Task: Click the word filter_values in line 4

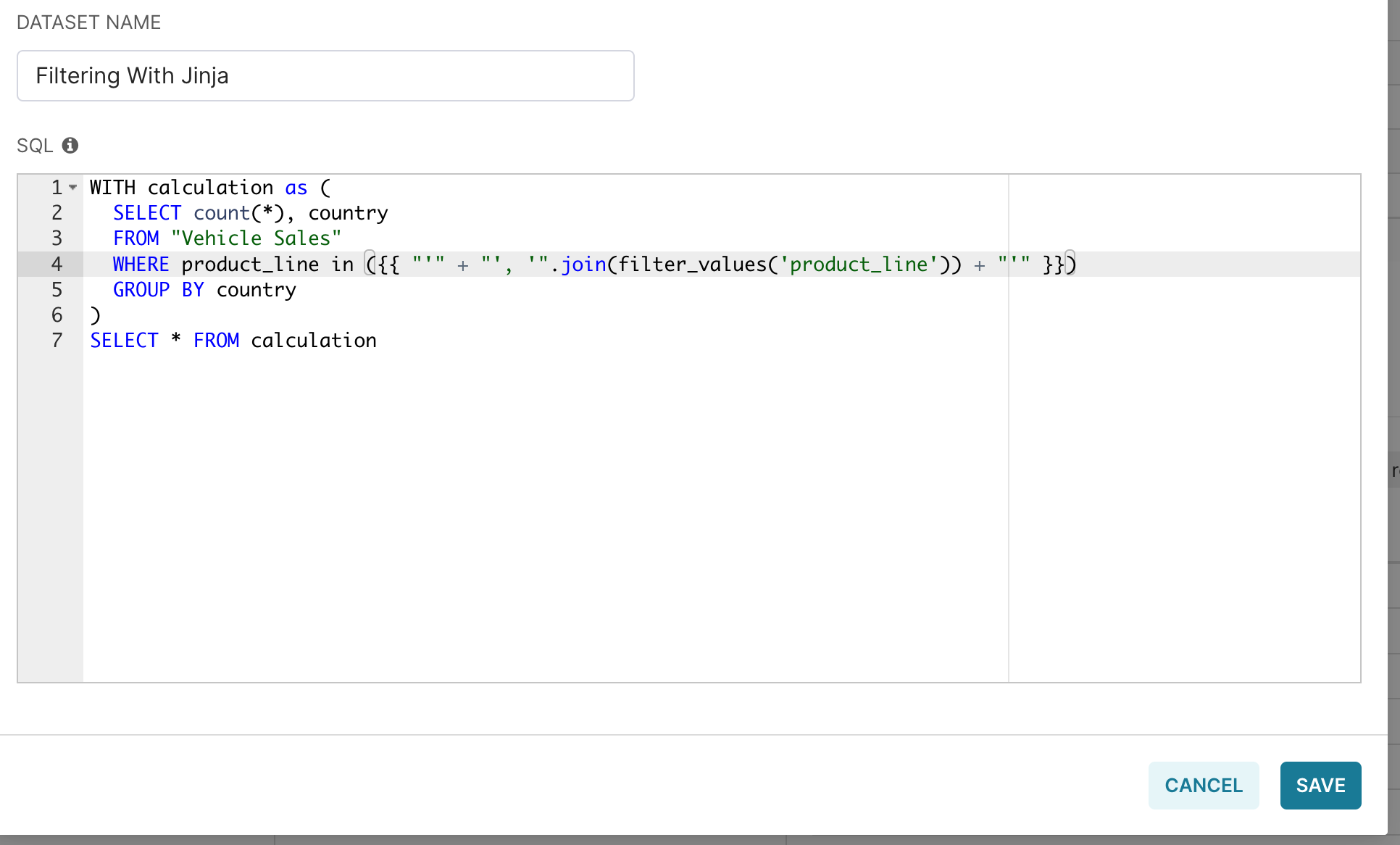Action: coord(692,265)
